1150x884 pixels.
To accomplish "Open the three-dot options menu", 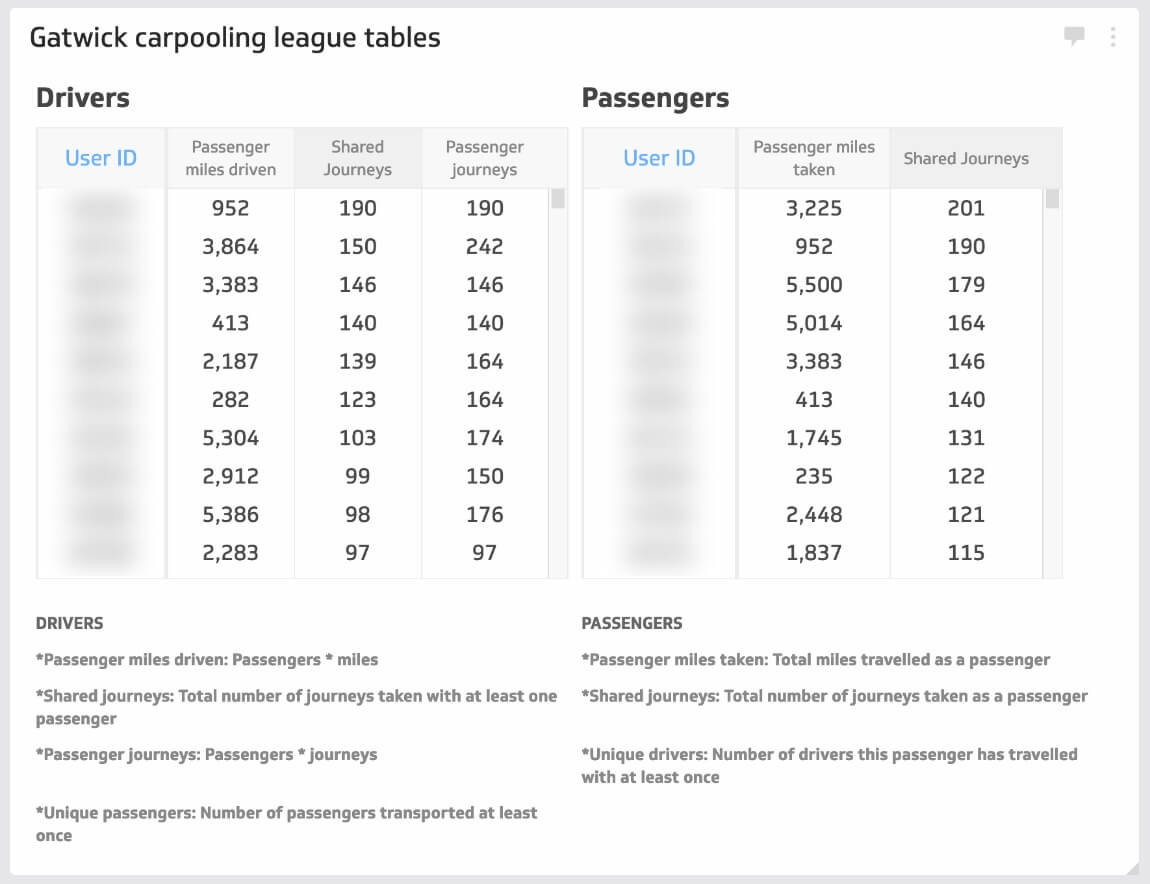I will [1113, 37].
